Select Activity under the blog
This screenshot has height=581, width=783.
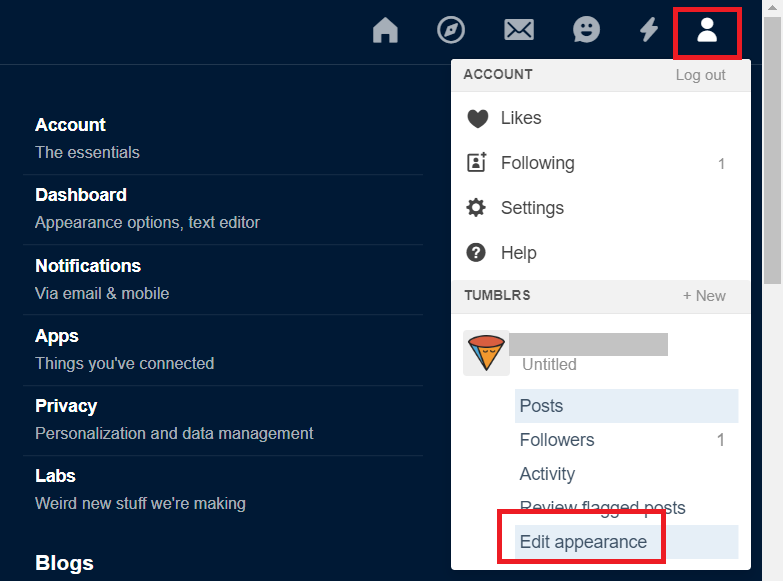pyautogui.click(x=626, y=474)
